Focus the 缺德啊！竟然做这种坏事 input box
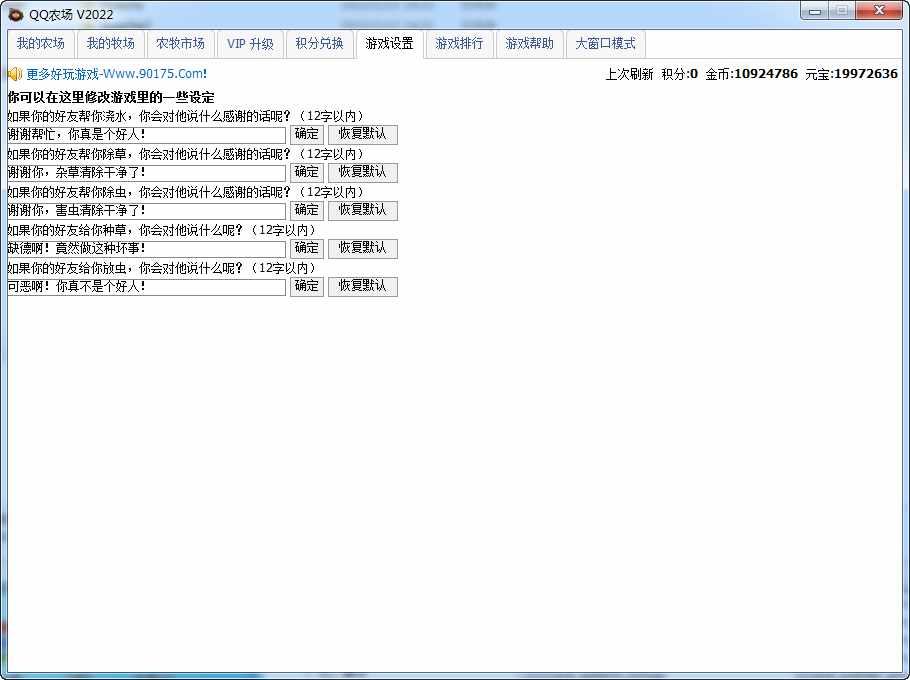Image resolution: width=910 pixels, height=680 pixels. 146,248
